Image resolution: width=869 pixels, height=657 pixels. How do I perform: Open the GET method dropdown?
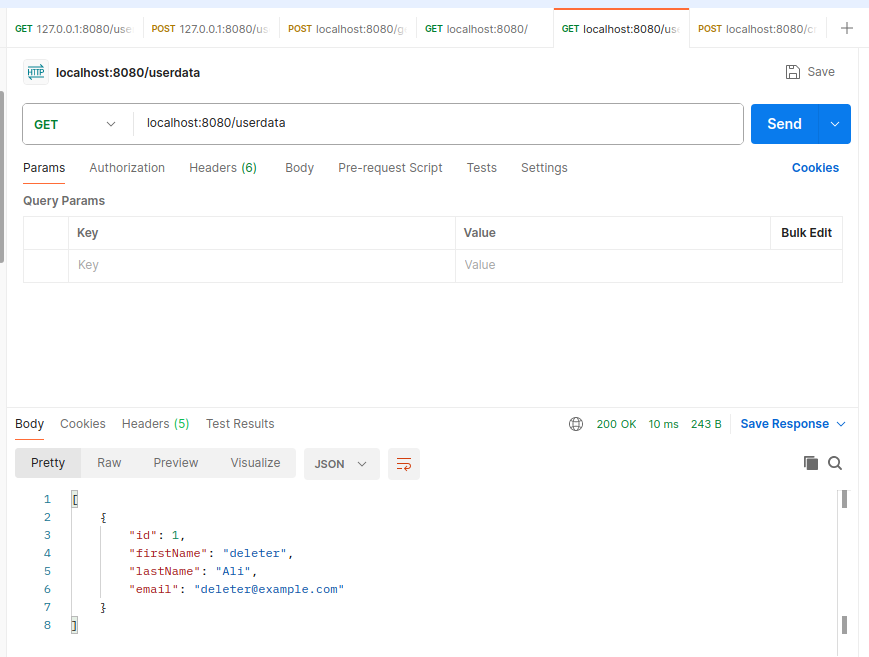point(75,123)
